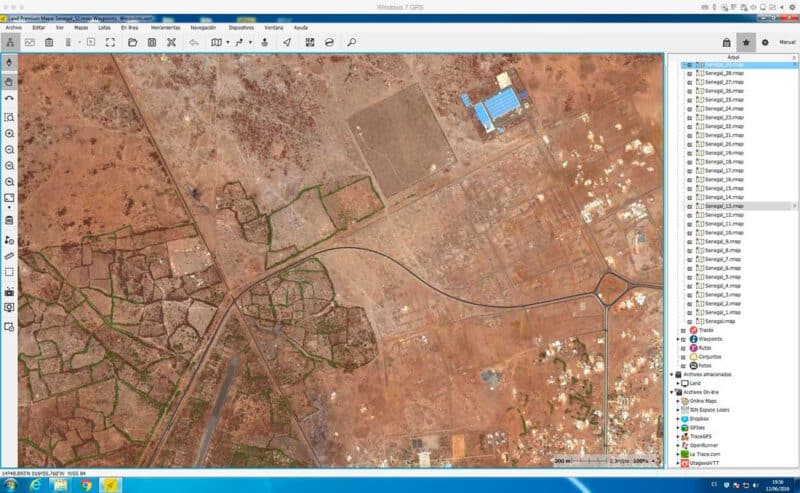Click the waypoint pin toolbar icon
This screenshot has width=800, height=493.
(x=264, y=42)
